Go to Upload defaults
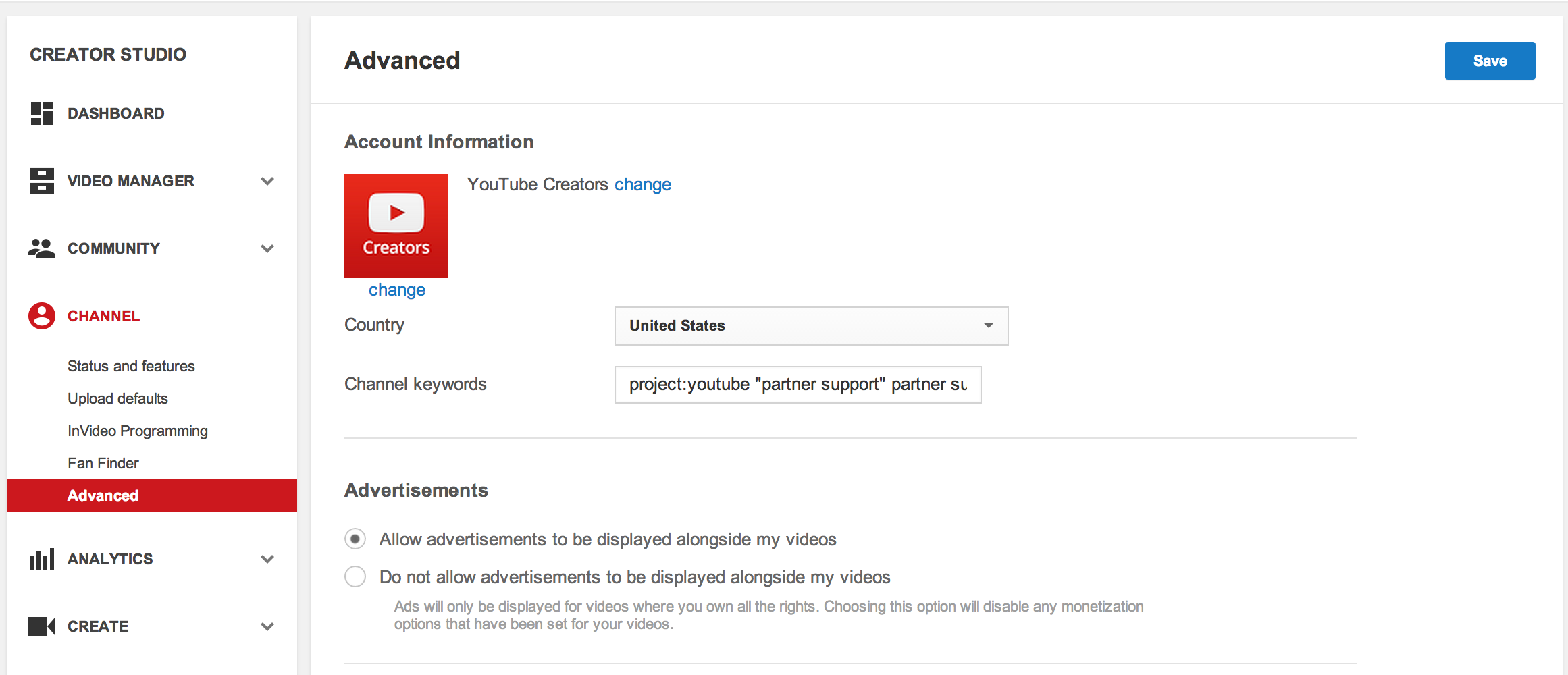This screenshot has width=1568, height=675. (117, 398)
